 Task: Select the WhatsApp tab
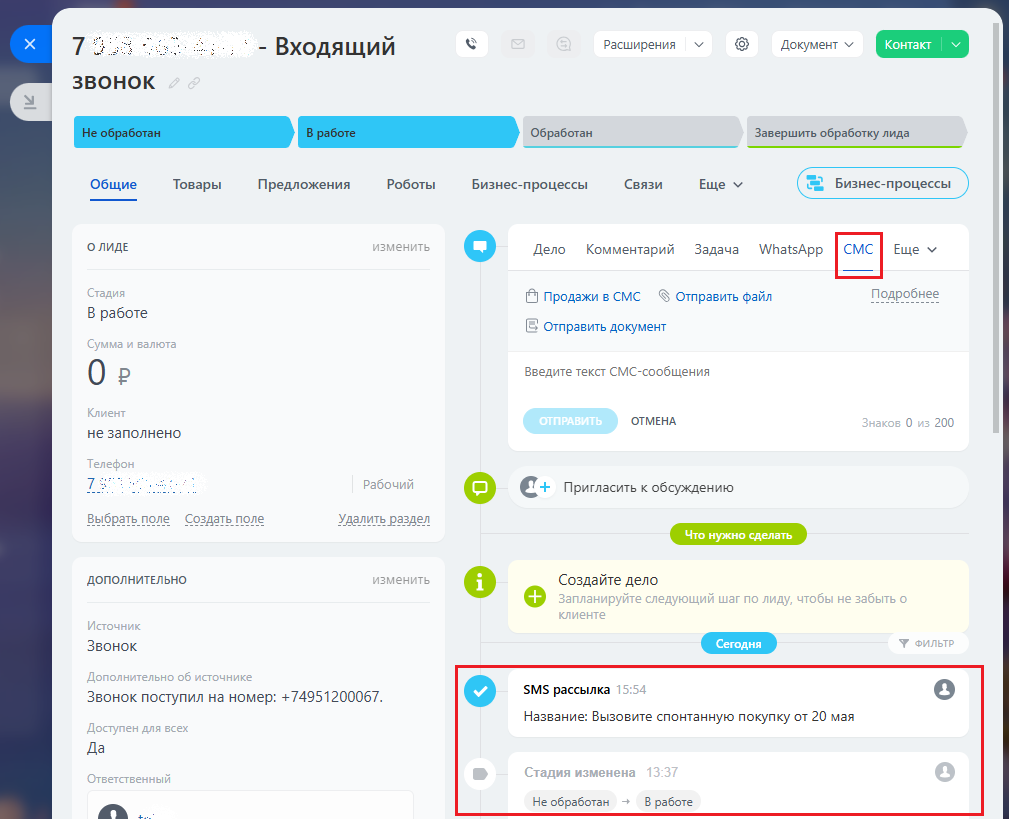tap(790, 249)
